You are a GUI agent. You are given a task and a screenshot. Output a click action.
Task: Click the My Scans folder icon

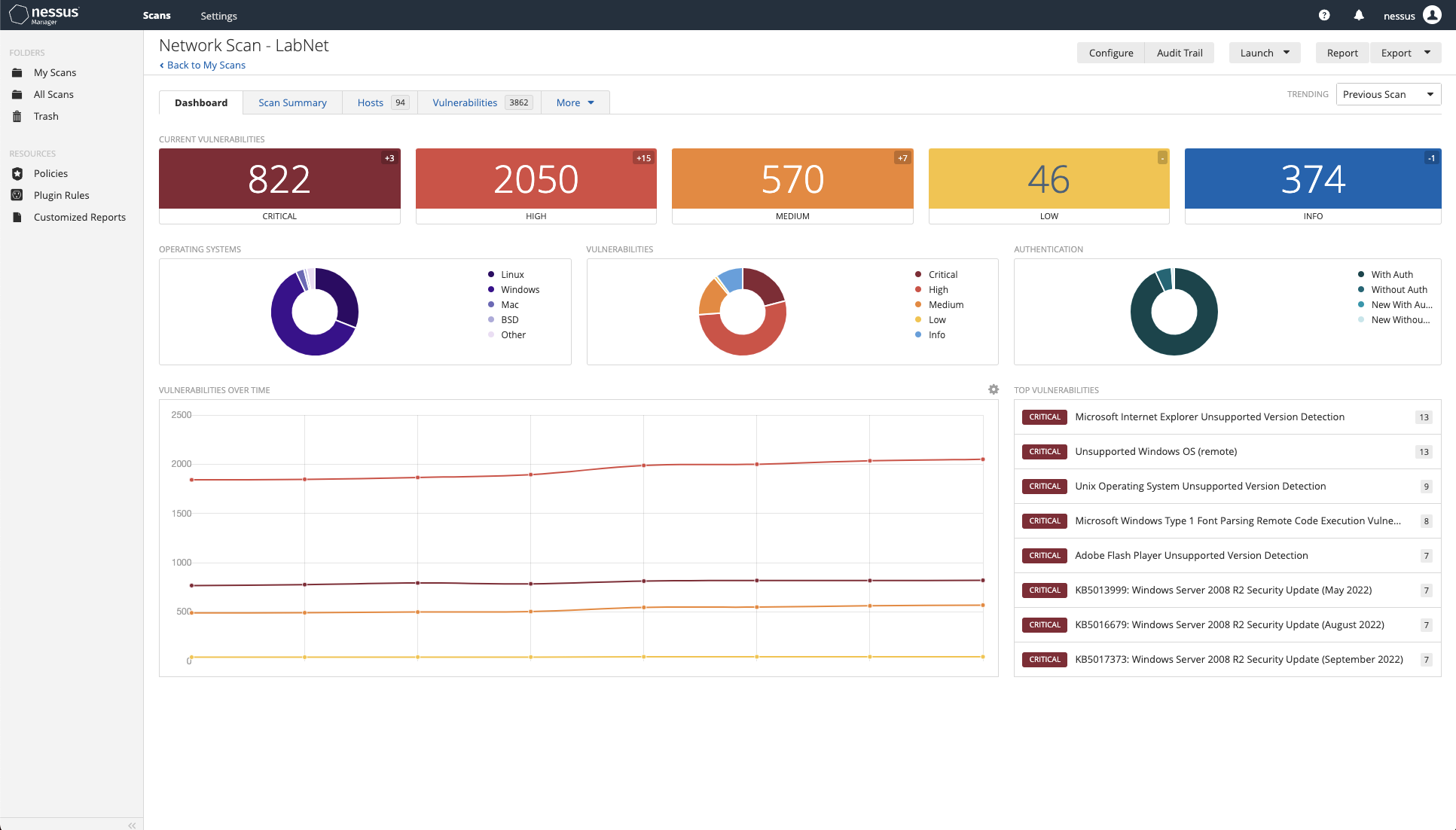click(x=17, y=72)
